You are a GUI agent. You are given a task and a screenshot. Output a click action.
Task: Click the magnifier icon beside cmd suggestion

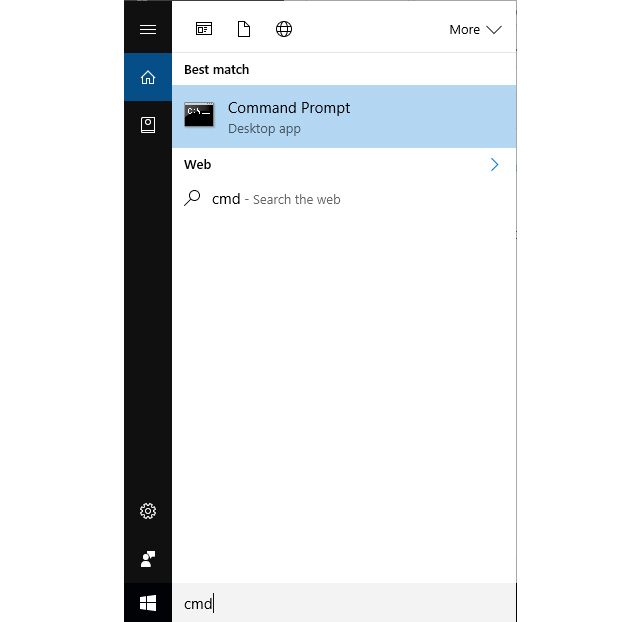[x=193, y=198]
